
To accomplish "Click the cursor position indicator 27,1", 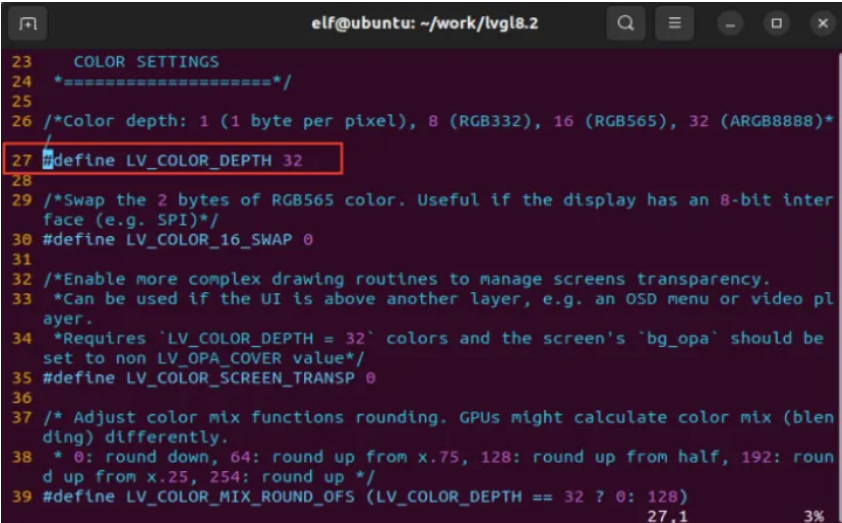I will coord(666,516).
